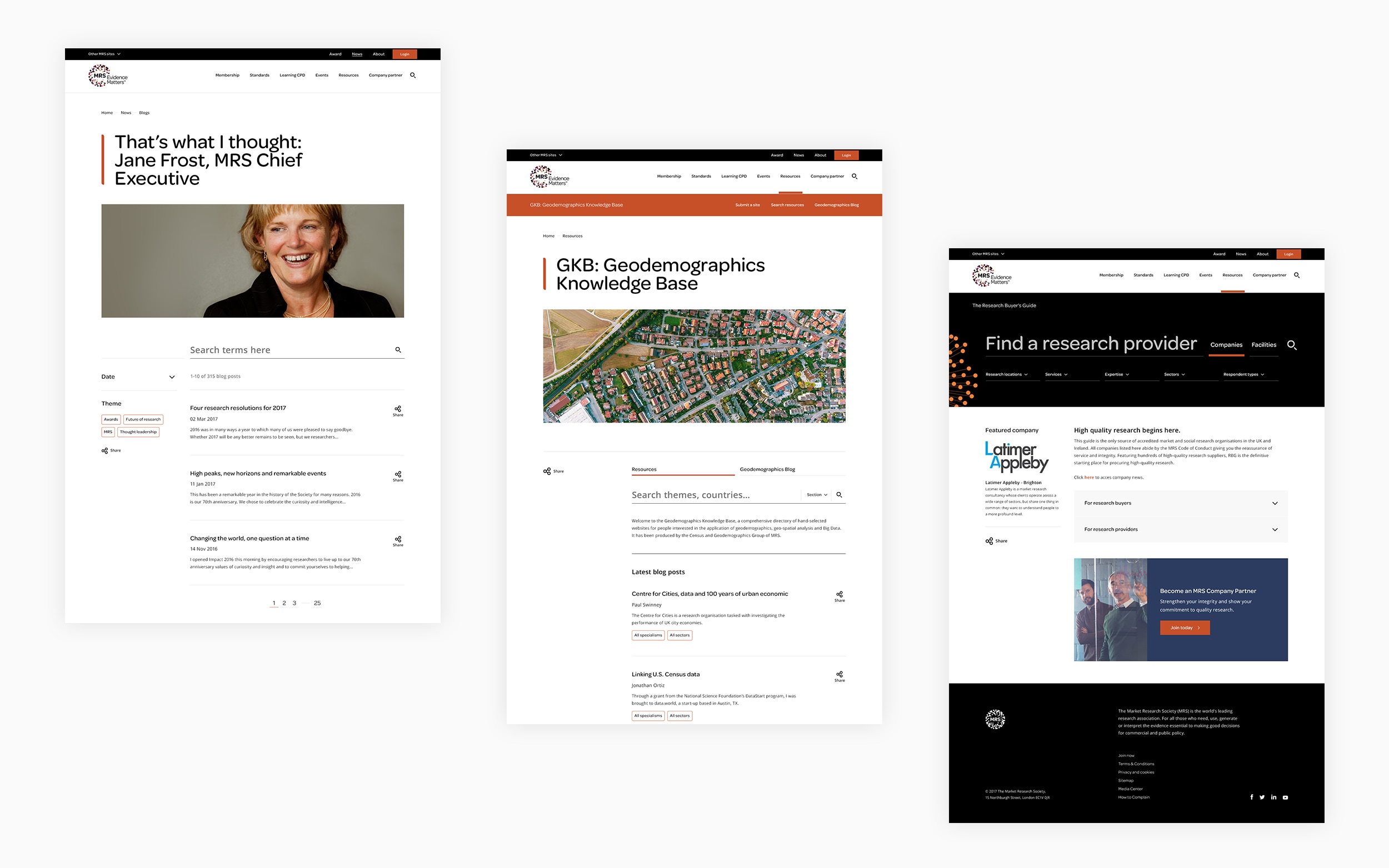Click Login button on blog page
The image size is (1389, 868).
[404, 54]
